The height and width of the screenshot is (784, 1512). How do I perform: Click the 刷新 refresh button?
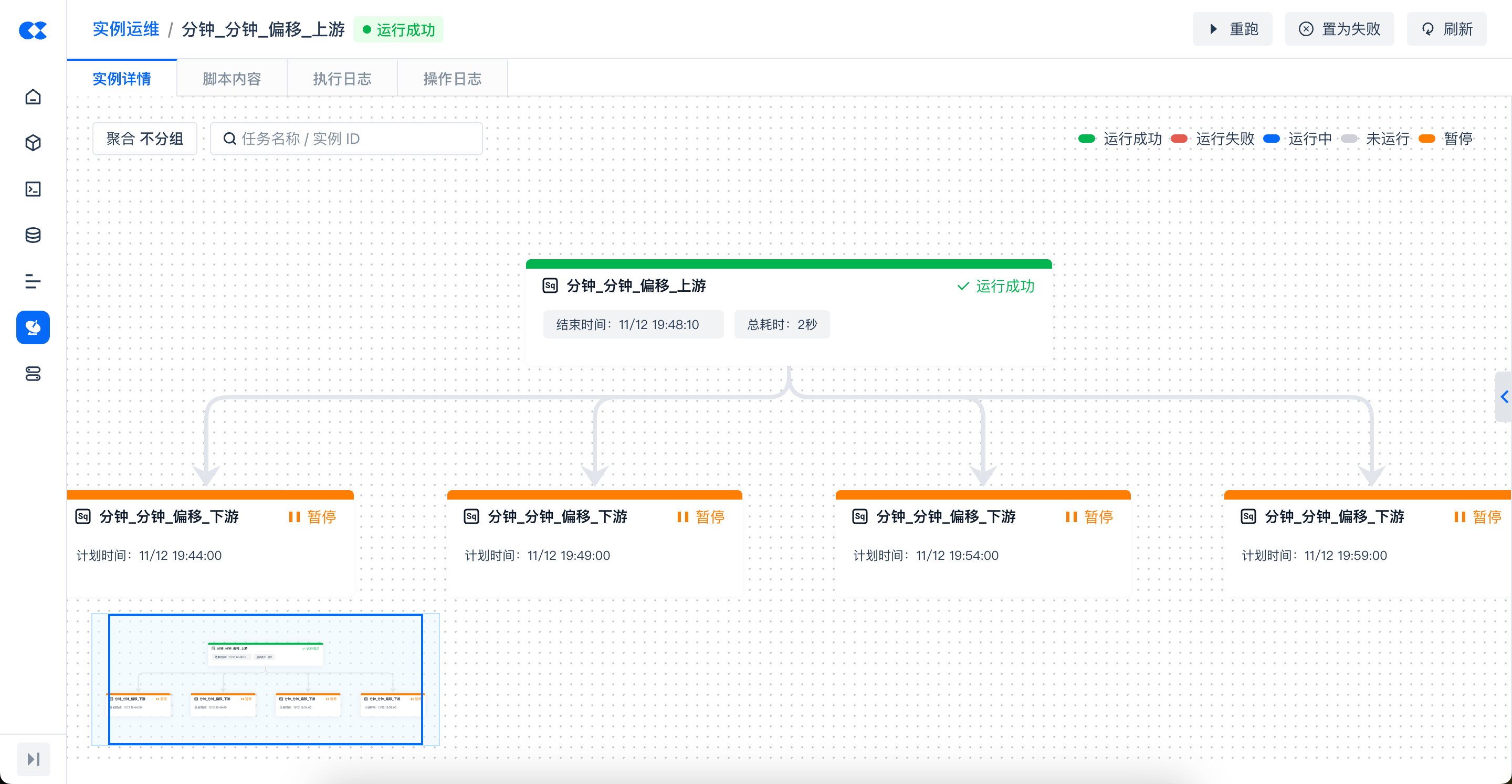pos(1446,29)
